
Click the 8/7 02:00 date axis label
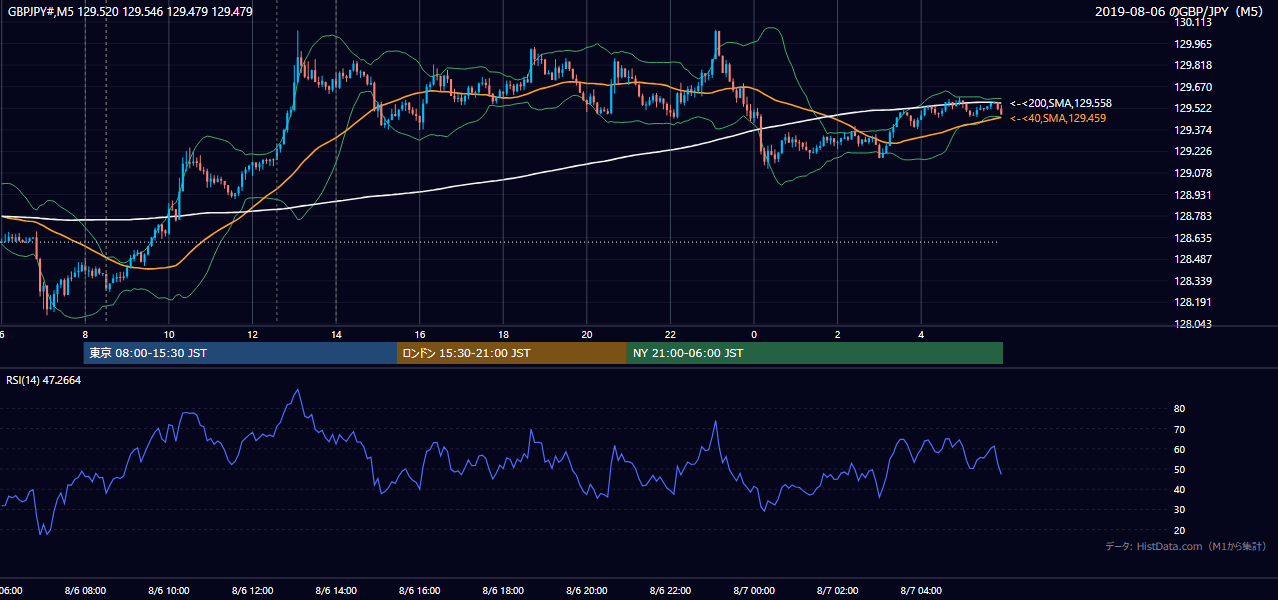tap(838, 591)
